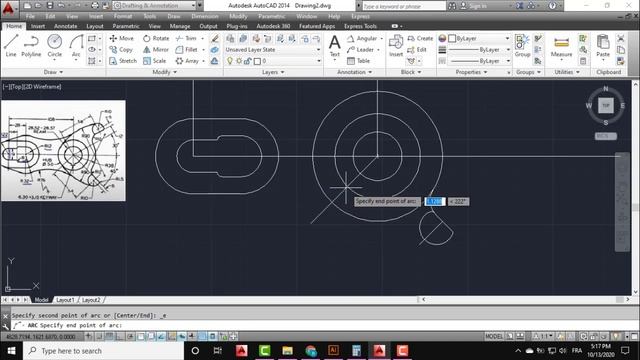Click the Mirror tool
The image size is (640, 360).
[x=156, y=49]
